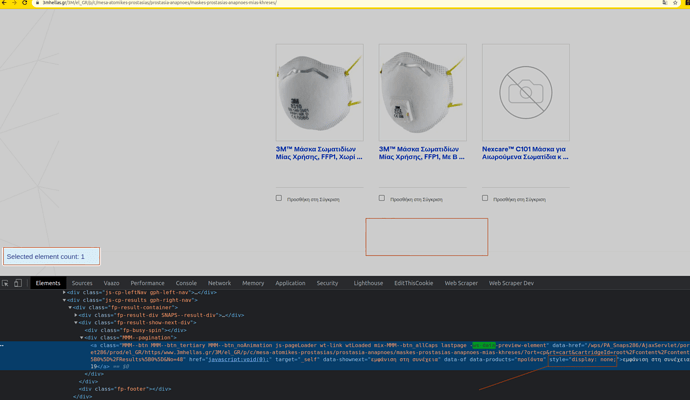Collapse the MMM--pagination div node
690x400 pixels.
click(82, 338)
